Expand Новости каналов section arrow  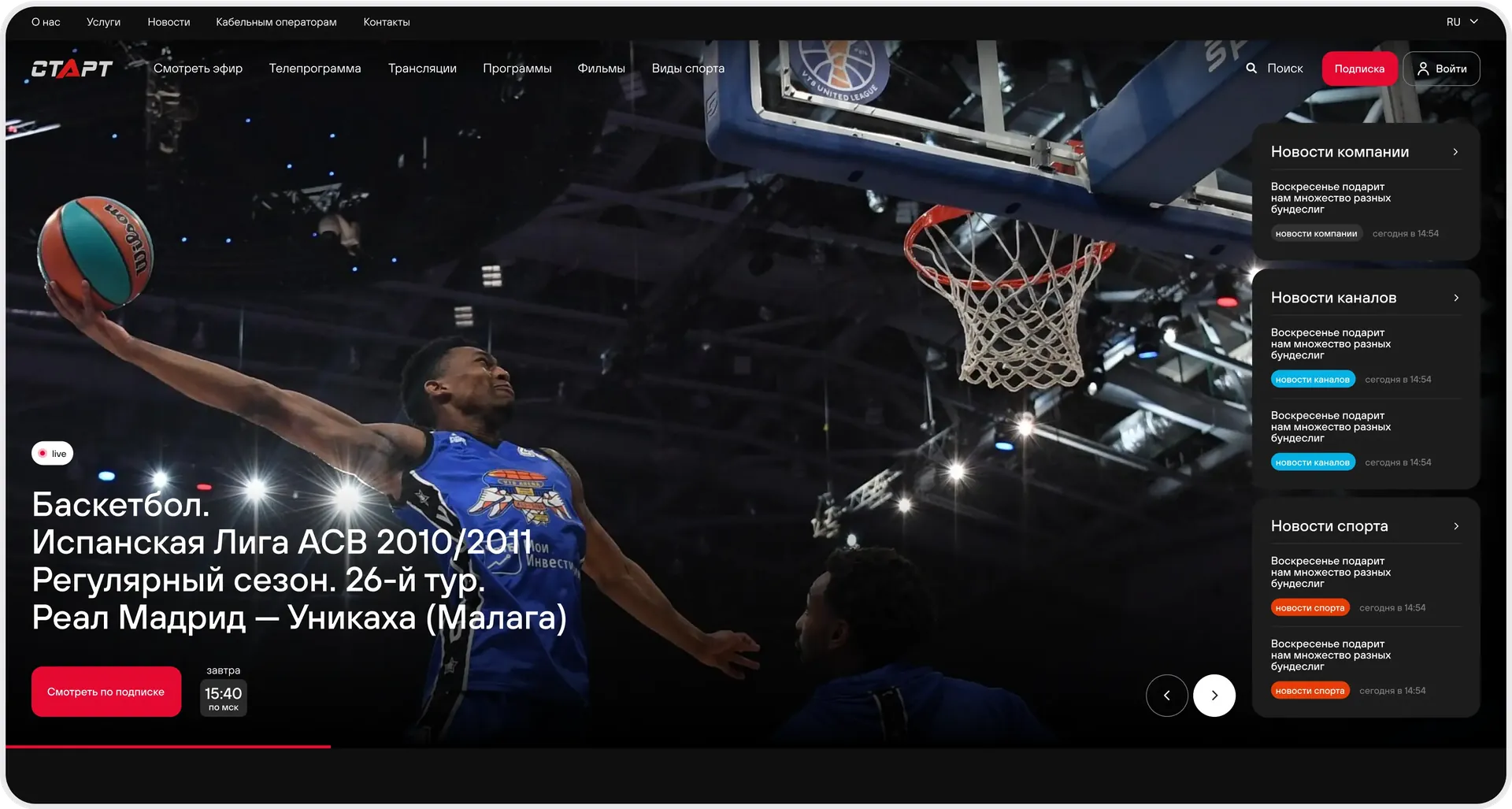(1456, 298)
